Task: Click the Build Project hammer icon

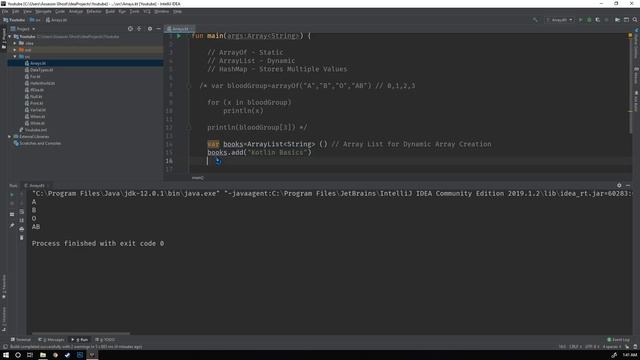Action: [x=535, y=20]
